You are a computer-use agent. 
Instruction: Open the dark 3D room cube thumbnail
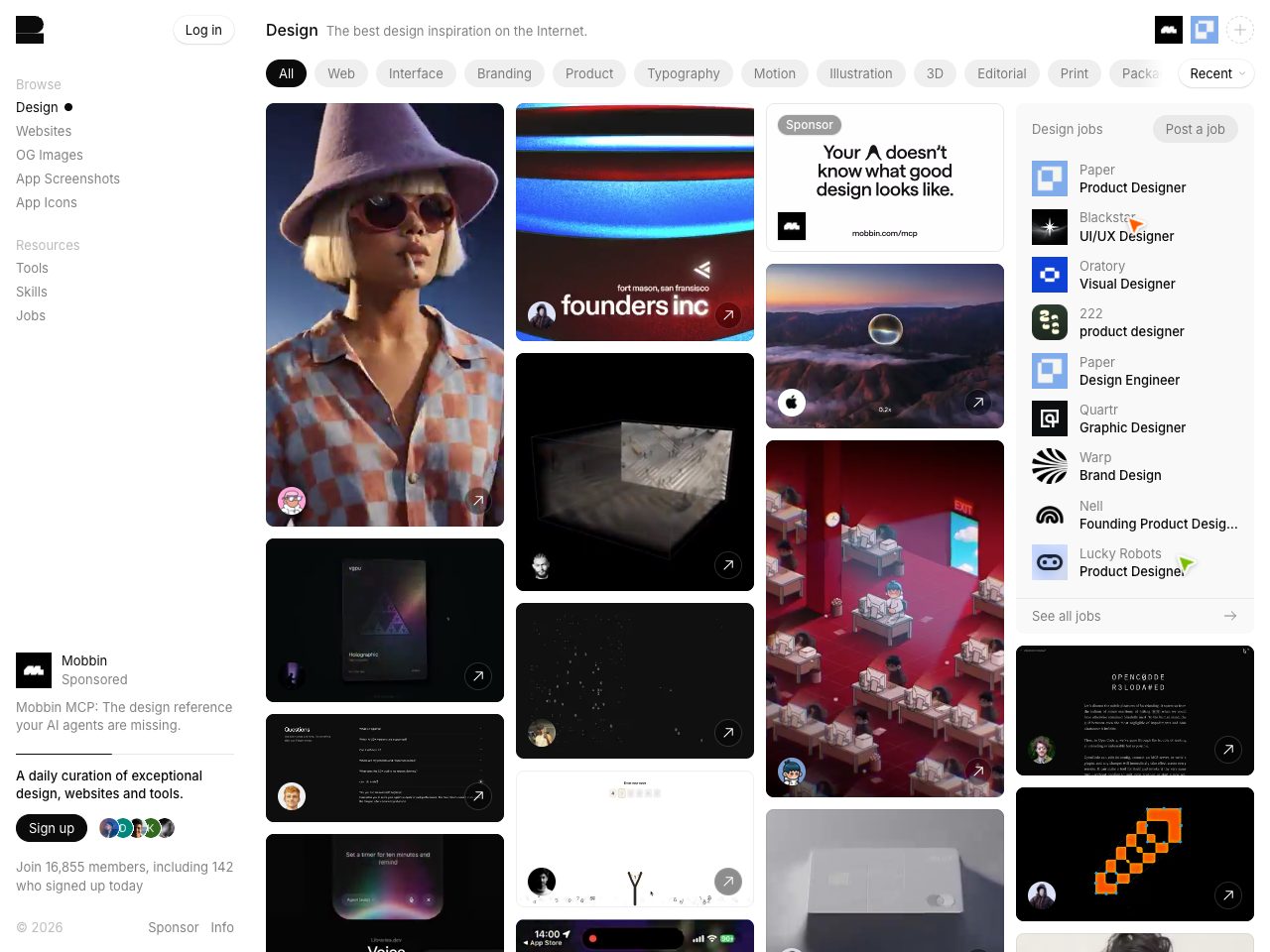635,472
